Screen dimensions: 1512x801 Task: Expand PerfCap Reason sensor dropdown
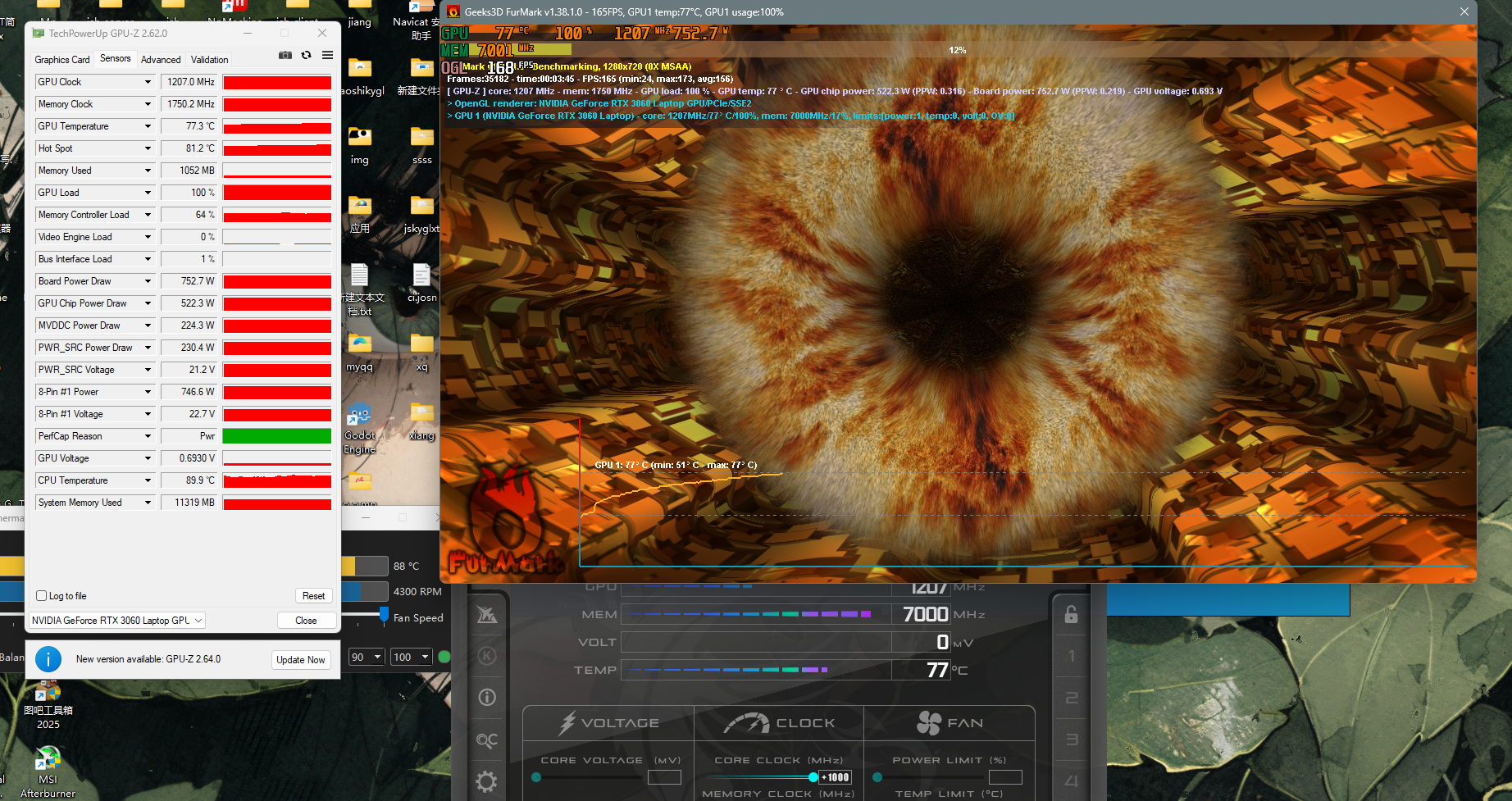click(148, 436)
